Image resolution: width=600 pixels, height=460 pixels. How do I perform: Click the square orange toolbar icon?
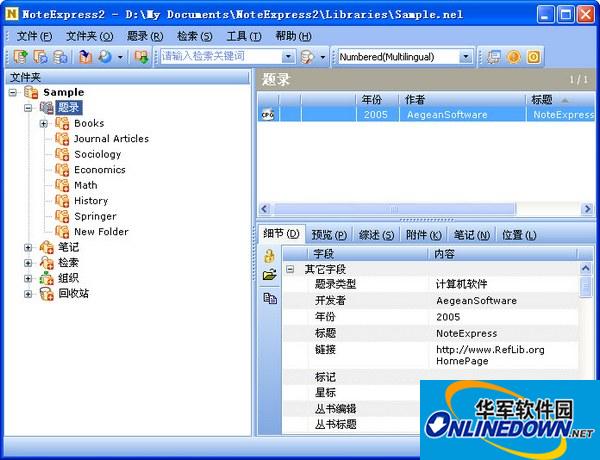533,57
